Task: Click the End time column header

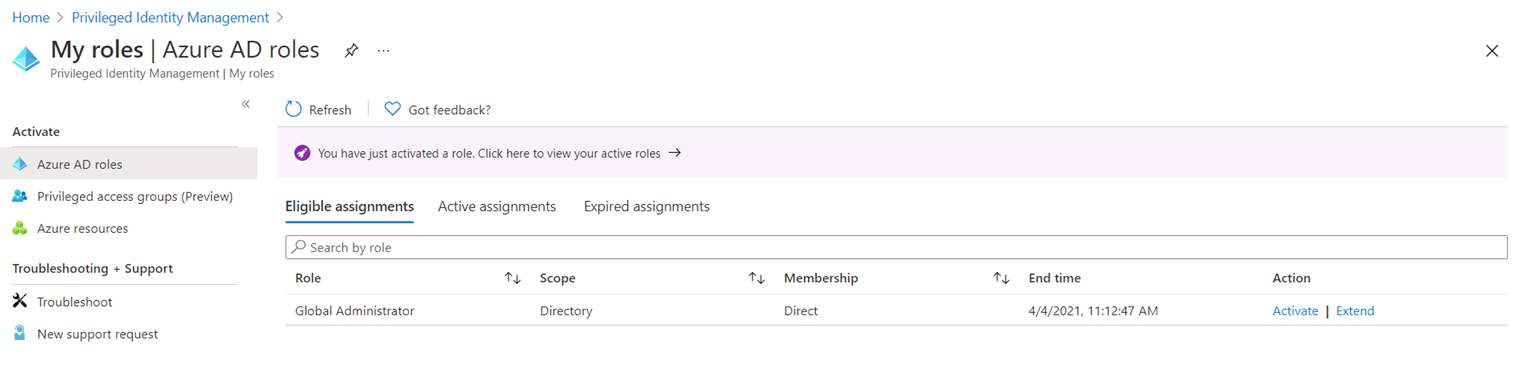Action: [x=1054, y=278]
